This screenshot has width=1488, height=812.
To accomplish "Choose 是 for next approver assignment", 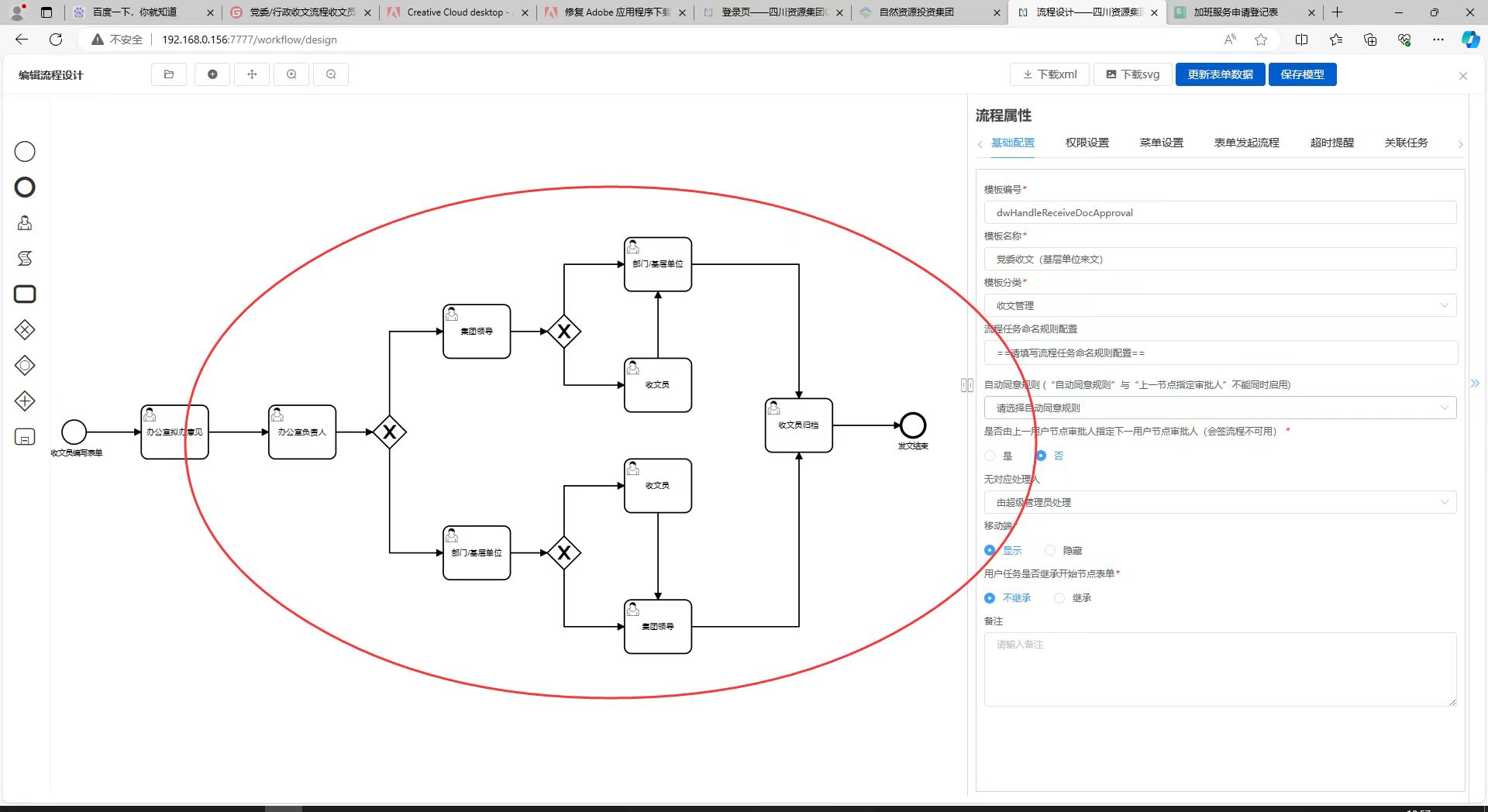I will (x=990, y=456).
